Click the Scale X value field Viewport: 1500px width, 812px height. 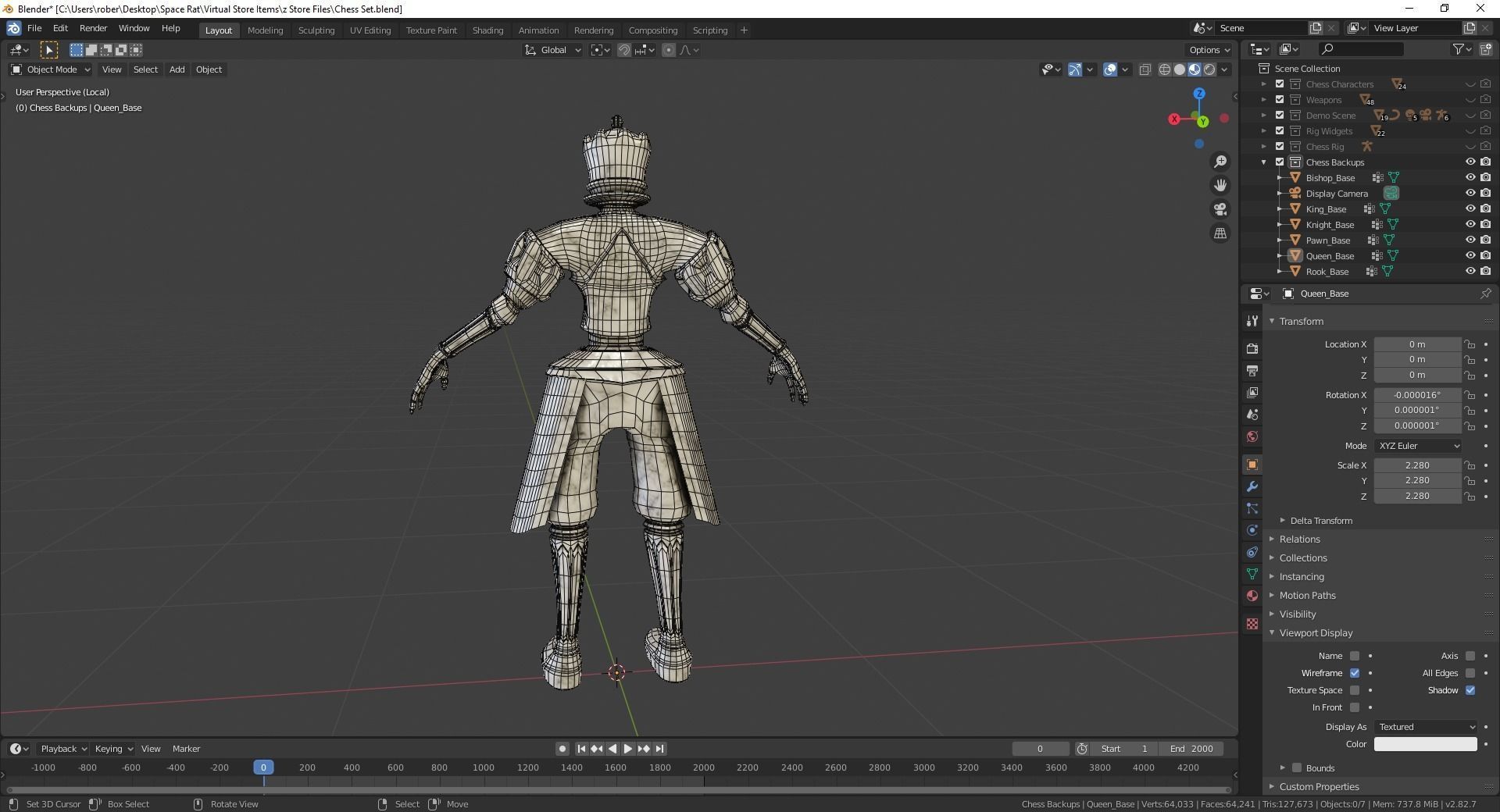[1418, 465]
